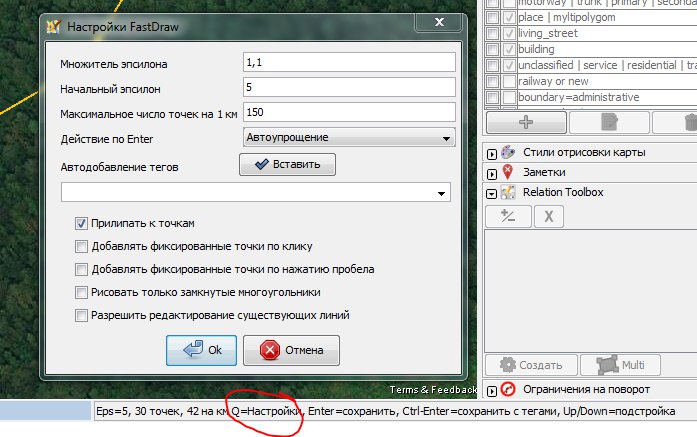Open the Автодобавление тегов combo box
This screenshot has height=437, width=697.
pyautogui.click(x=256, y=192)
